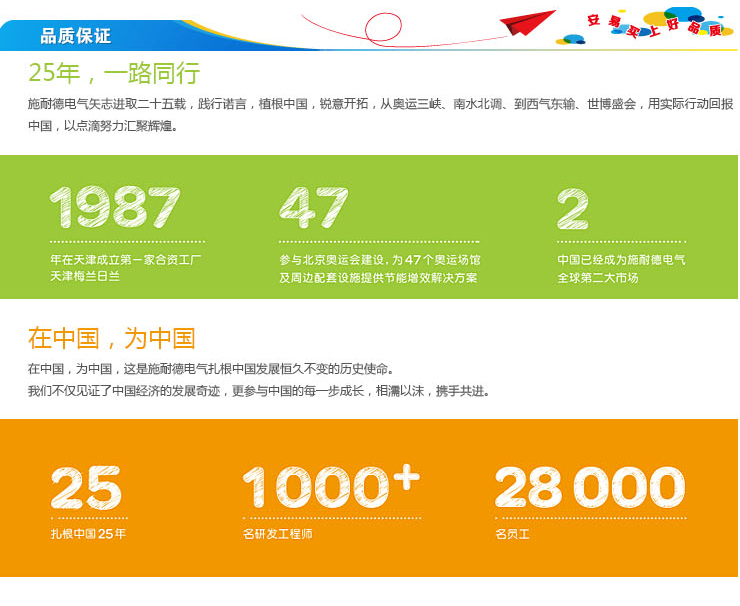Click the line starting 我们不仅见证了中国经济
Screen dimensions: 740x606
point(259,391)
